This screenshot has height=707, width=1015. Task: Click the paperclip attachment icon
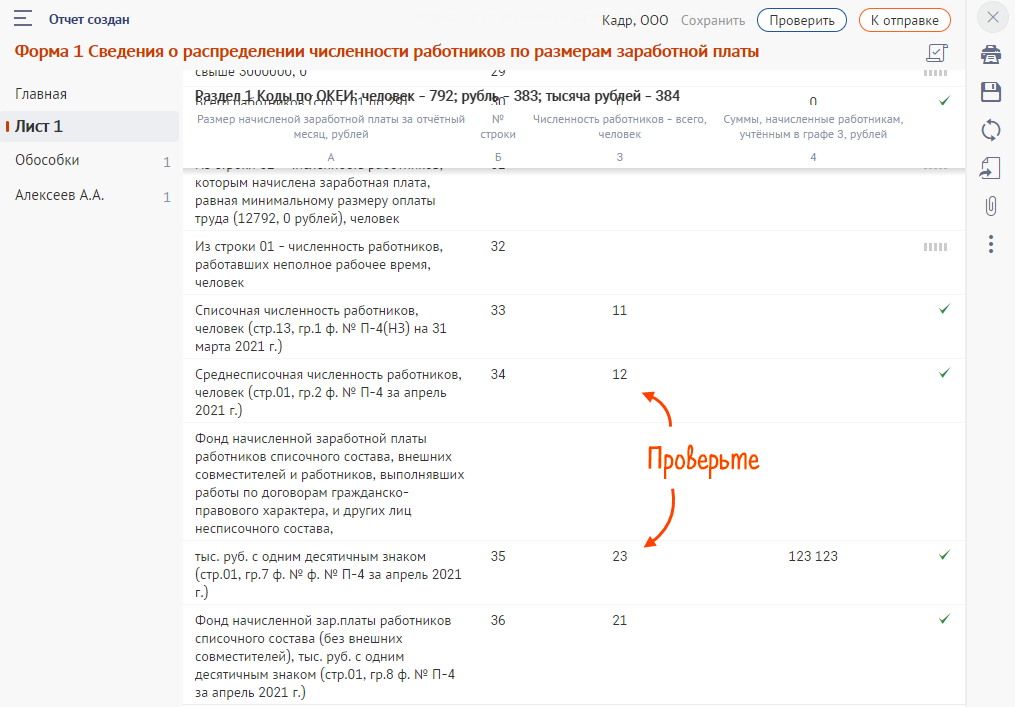(x=990, y=207)
